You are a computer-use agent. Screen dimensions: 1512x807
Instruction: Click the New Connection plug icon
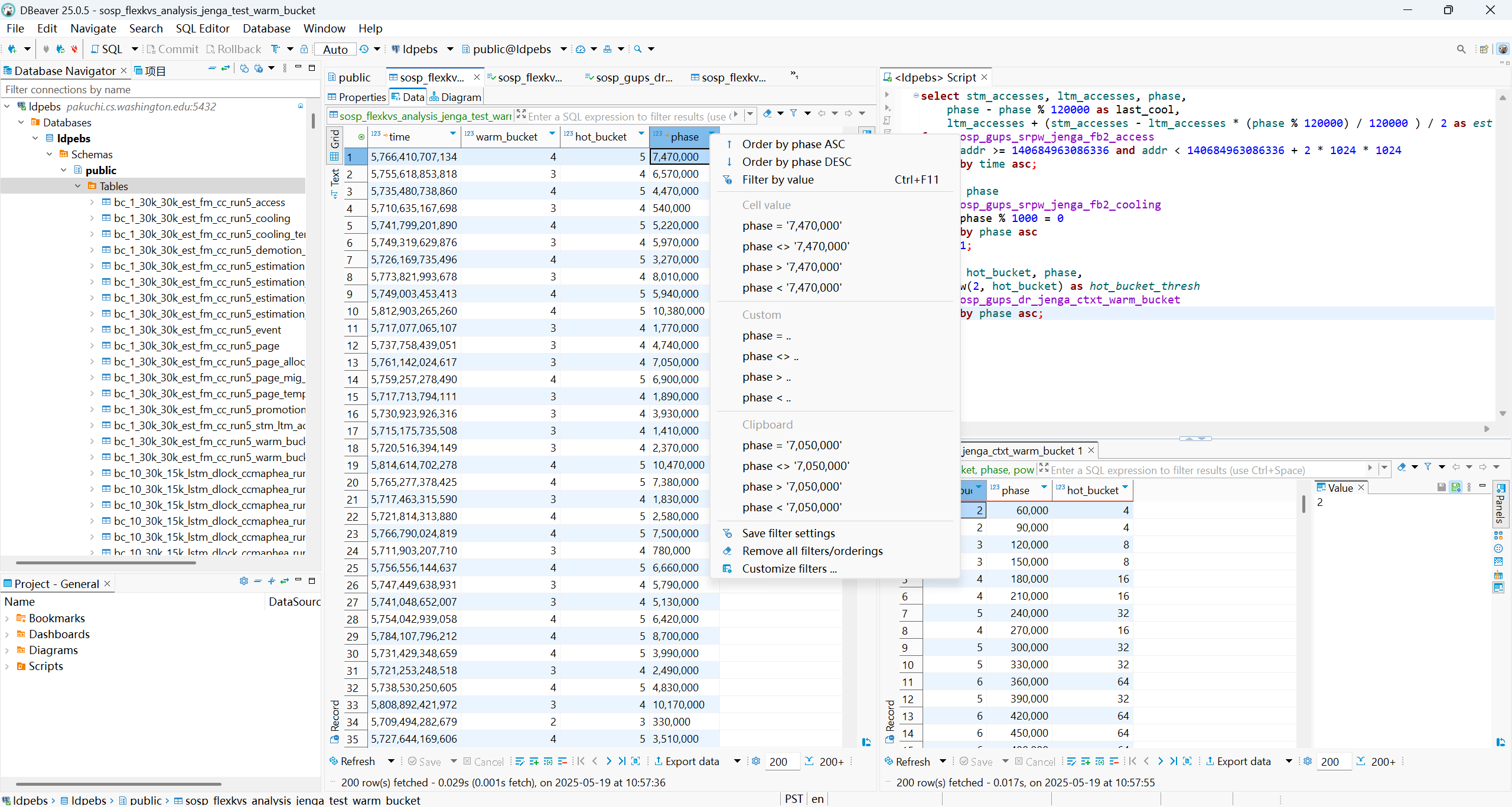[12, 49]
